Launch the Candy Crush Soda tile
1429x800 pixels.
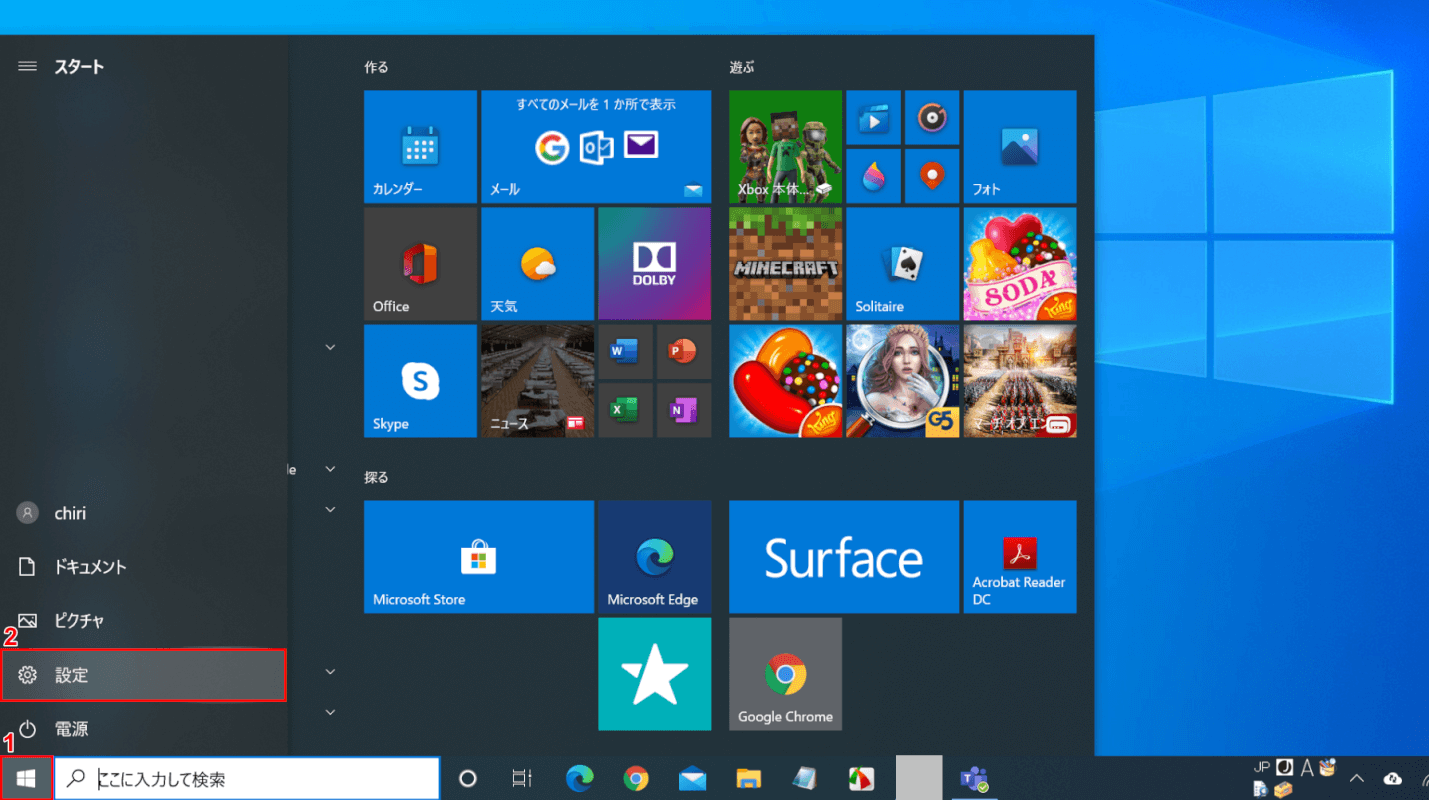1020,264
